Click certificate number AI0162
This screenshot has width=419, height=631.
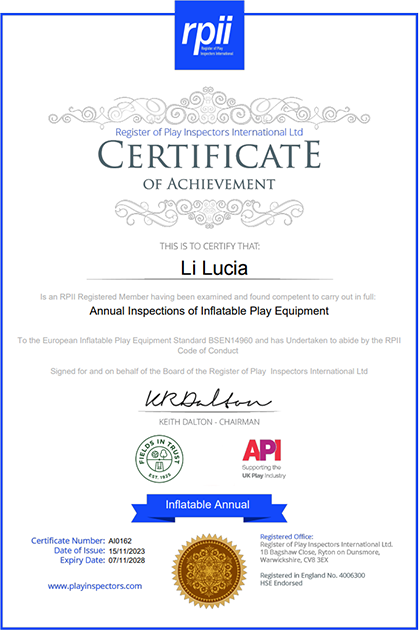pos(120,541)
